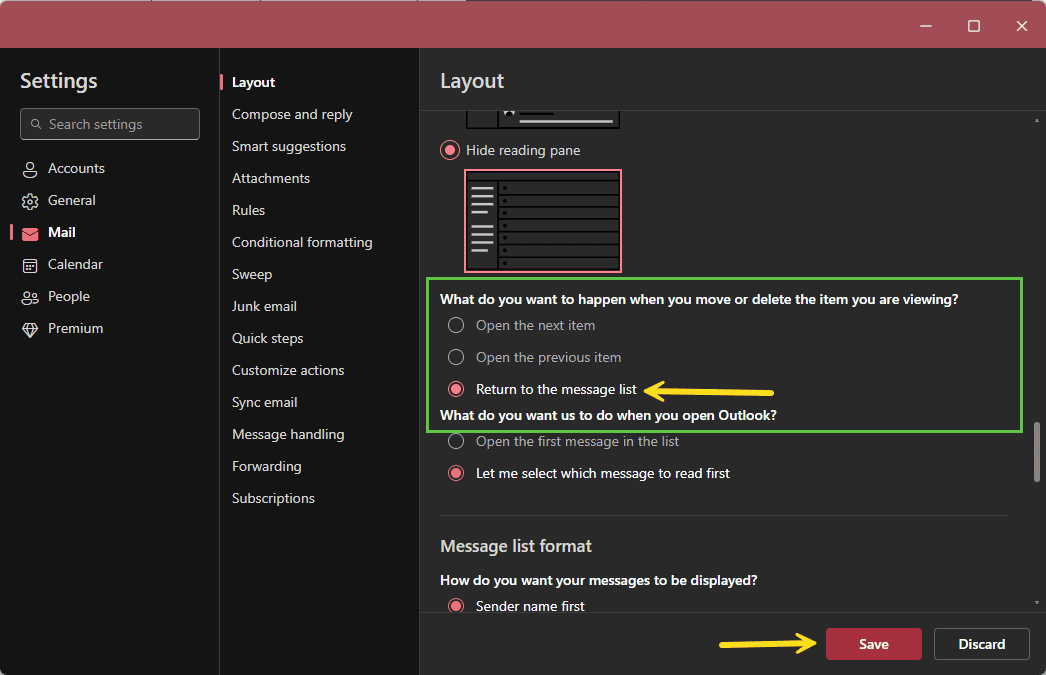Image resolution: width=1046 pixels, height=675 pixels.
Task: Click the search magnifier icon
Action: (x=36, y=124)
